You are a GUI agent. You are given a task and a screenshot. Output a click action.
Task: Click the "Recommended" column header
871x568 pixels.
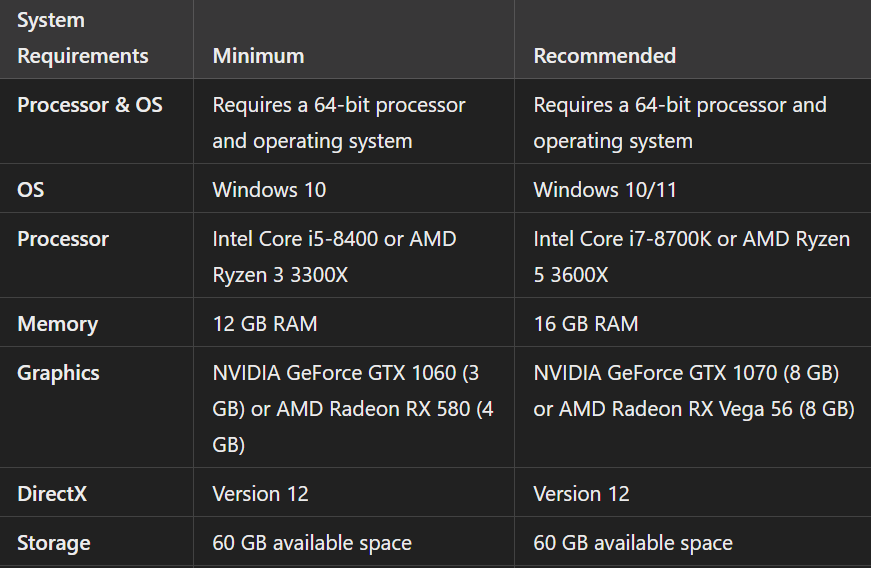click(x=604, y=56)
